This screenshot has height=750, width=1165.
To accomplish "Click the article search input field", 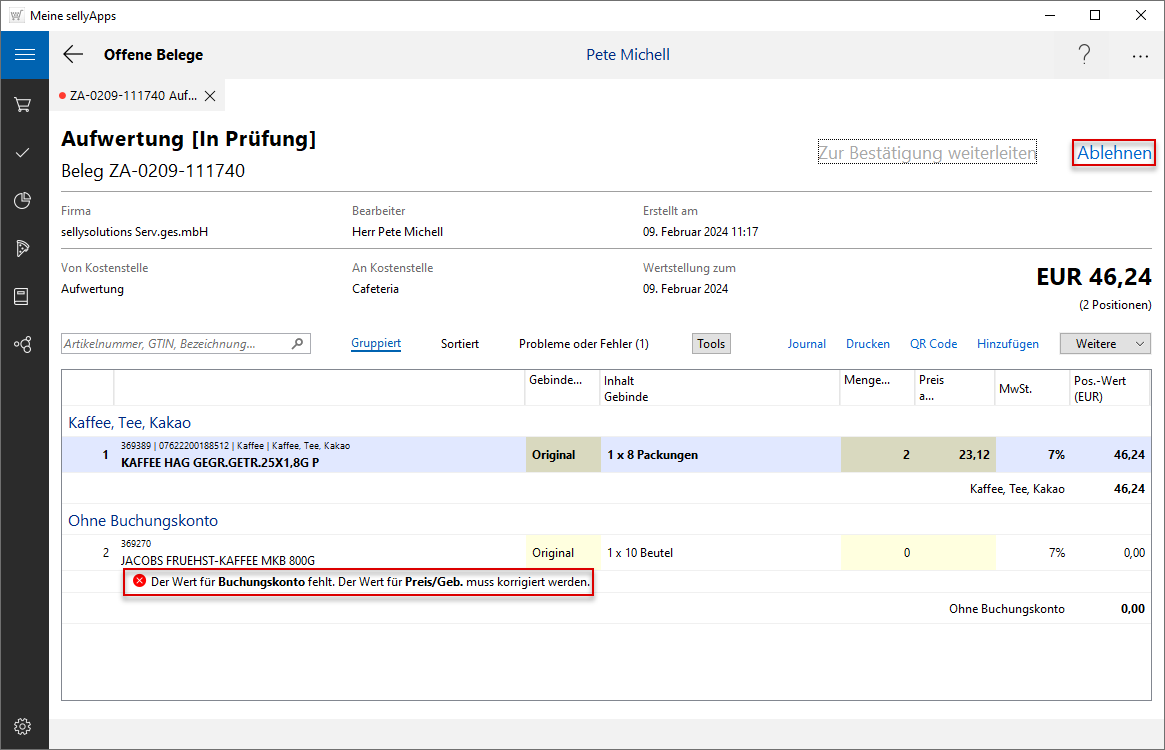I will coord(175,344).
